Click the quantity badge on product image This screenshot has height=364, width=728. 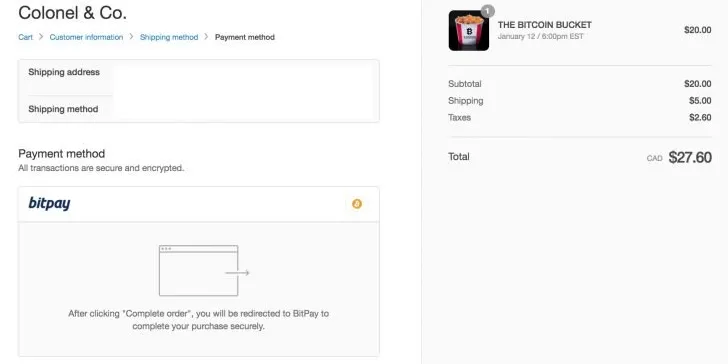(488, 11)
